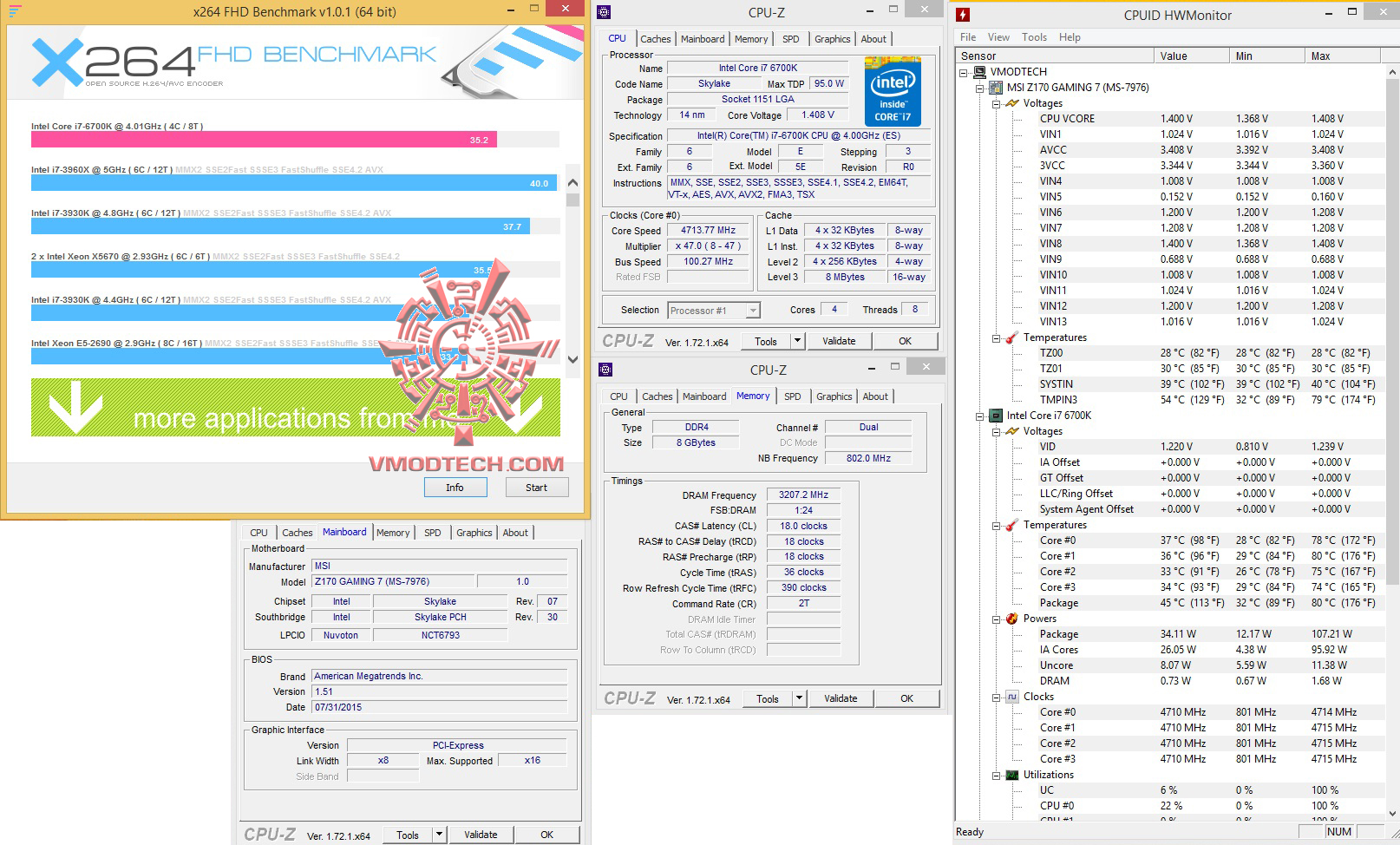Click the Powers icon in HWMonitor tree

click(x=1011, y=619)
